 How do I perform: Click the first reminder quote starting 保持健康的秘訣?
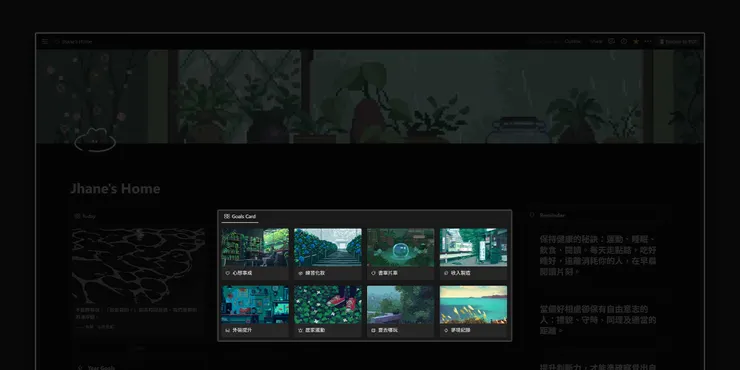pyautogui.click(x=598, y=255)
